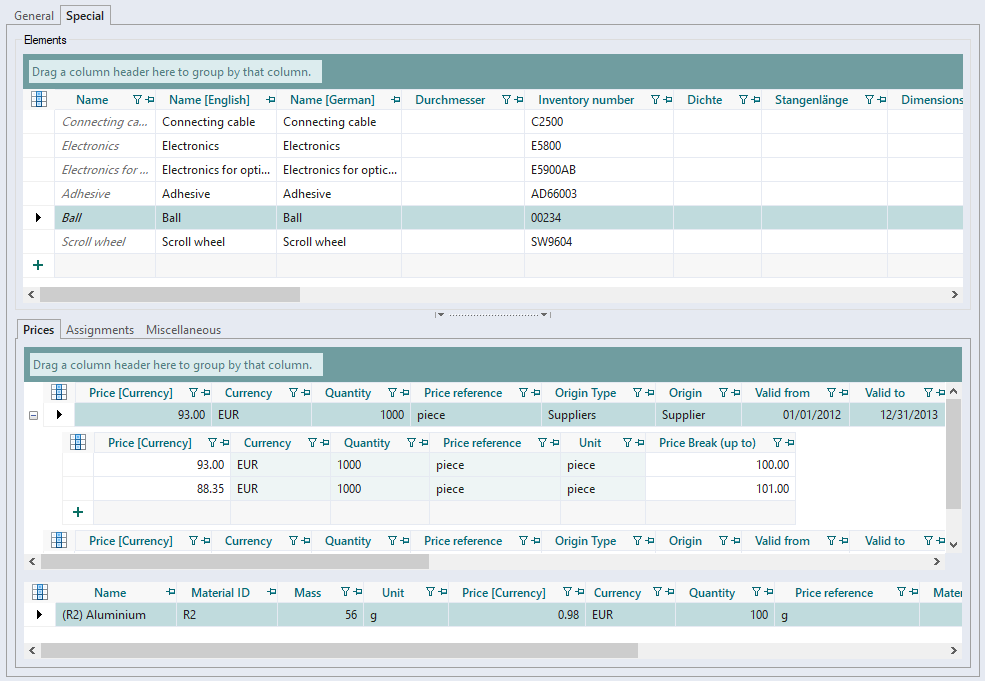Add a new row in the Elements grid
This screenshot has height=681, width=985.
point(38,266)
